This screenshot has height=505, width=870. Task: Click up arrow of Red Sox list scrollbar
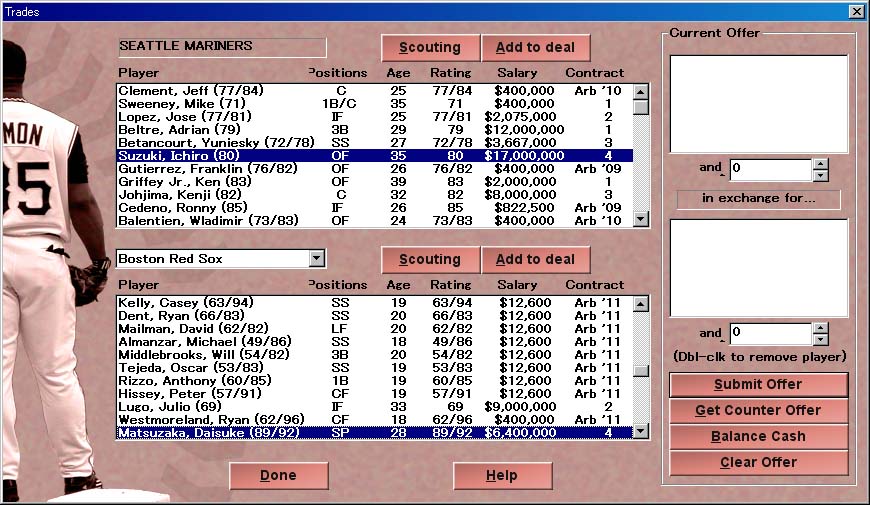coord(641,304)
